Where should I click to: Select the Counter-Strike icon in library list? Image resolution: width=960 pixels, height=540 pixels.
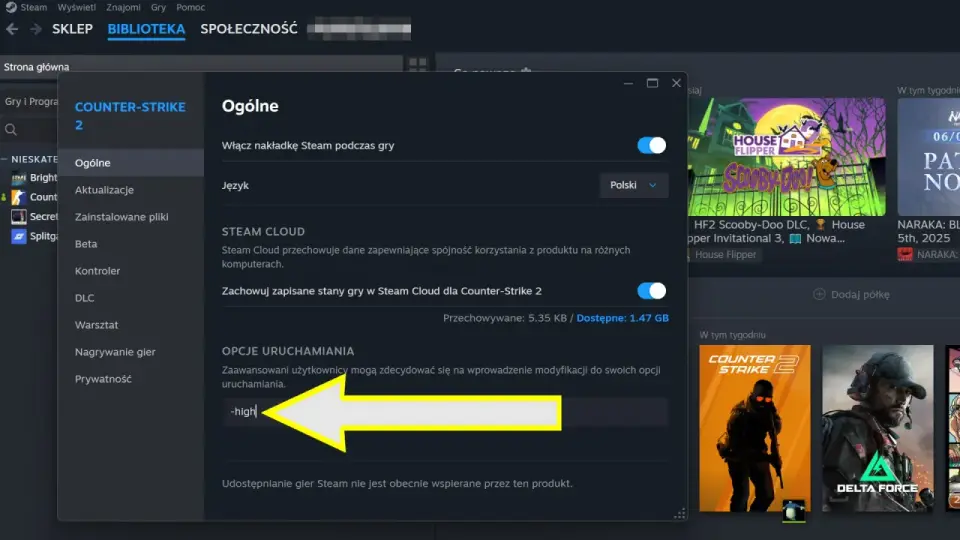point(19,197)
